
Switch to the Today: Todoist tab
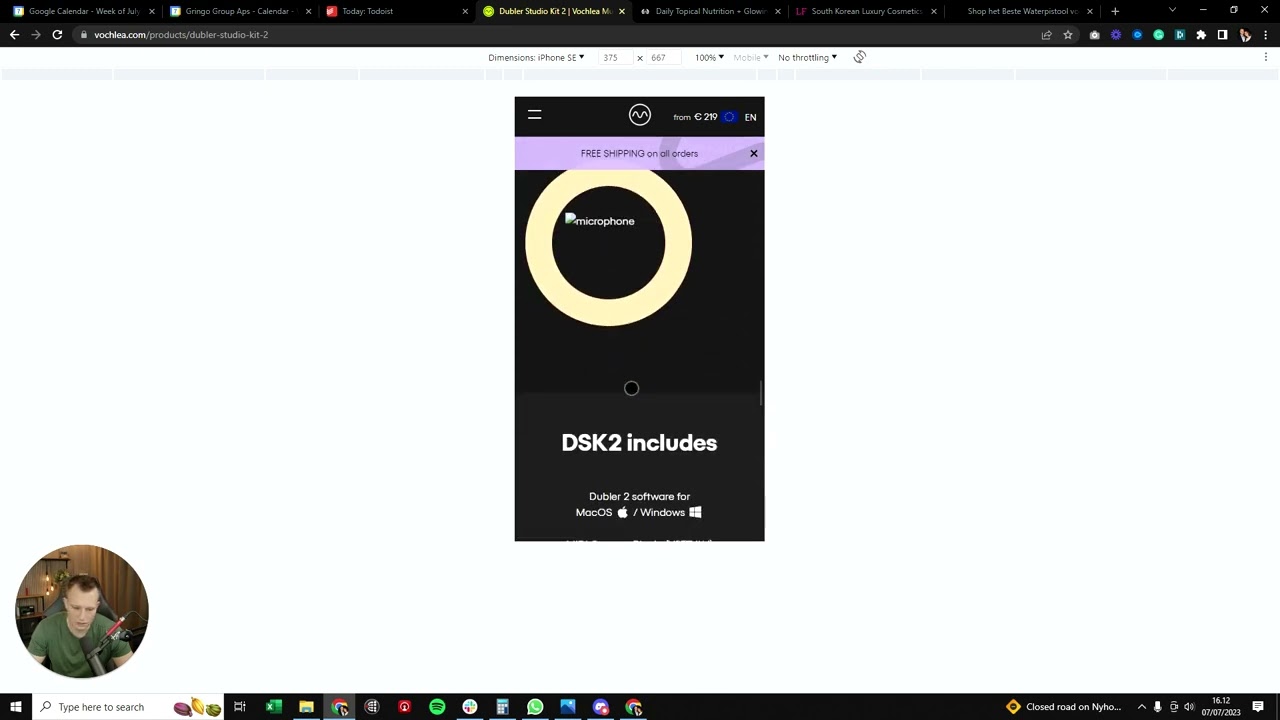pyautogui.click(x=397, y=11)
